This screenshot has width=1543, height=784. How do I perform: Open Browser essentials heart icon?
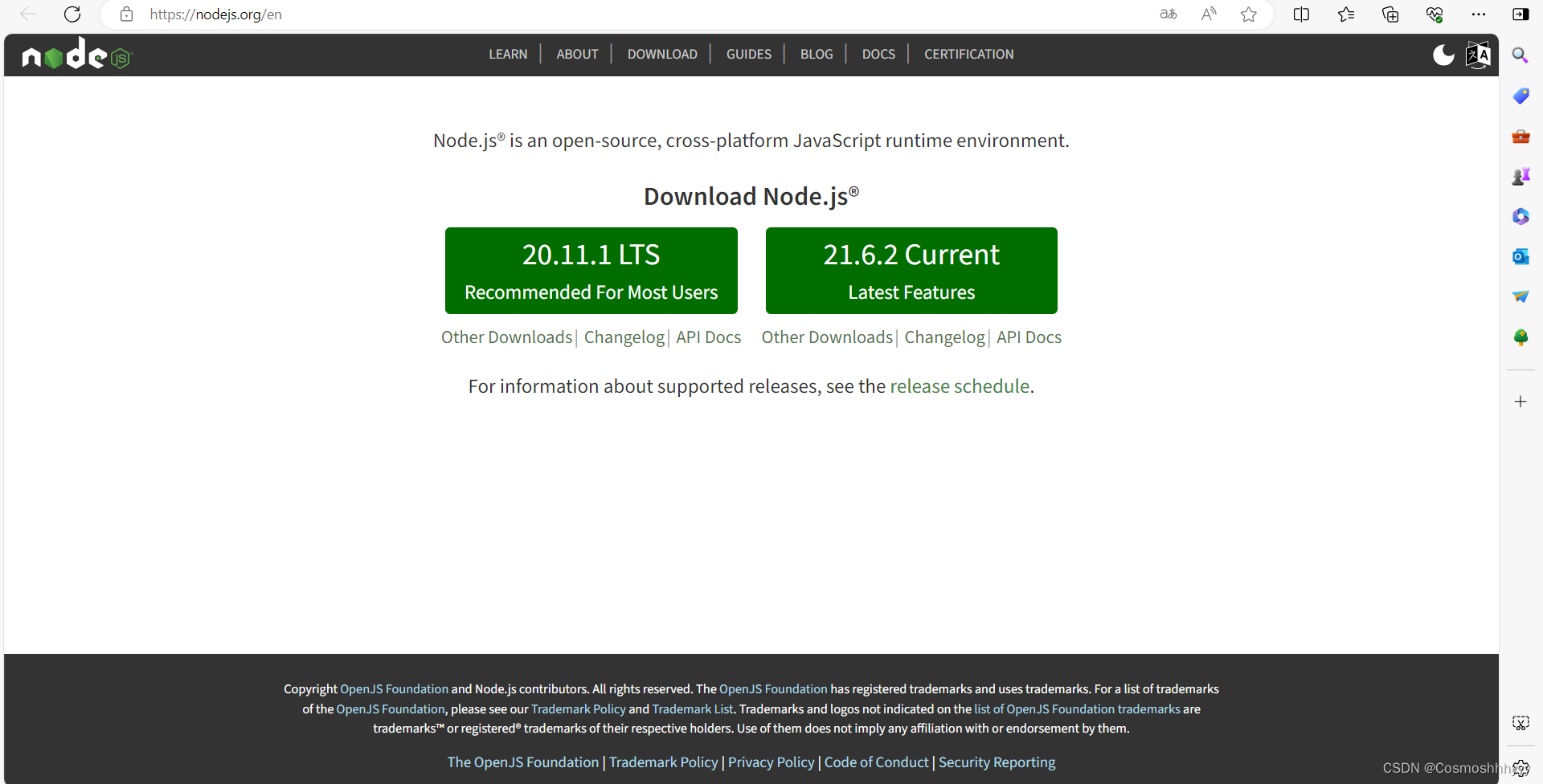coord(1435,14)
